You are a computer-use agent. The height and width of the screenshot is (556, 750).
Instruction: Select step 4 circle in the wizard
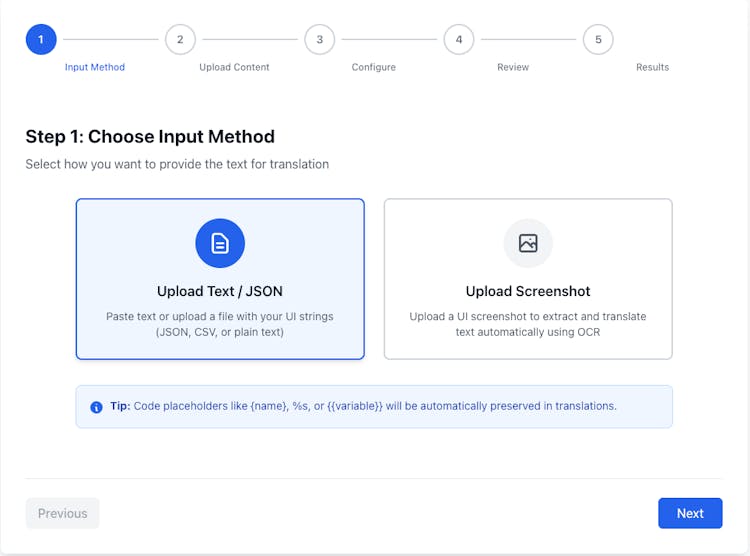coord(459,40)
